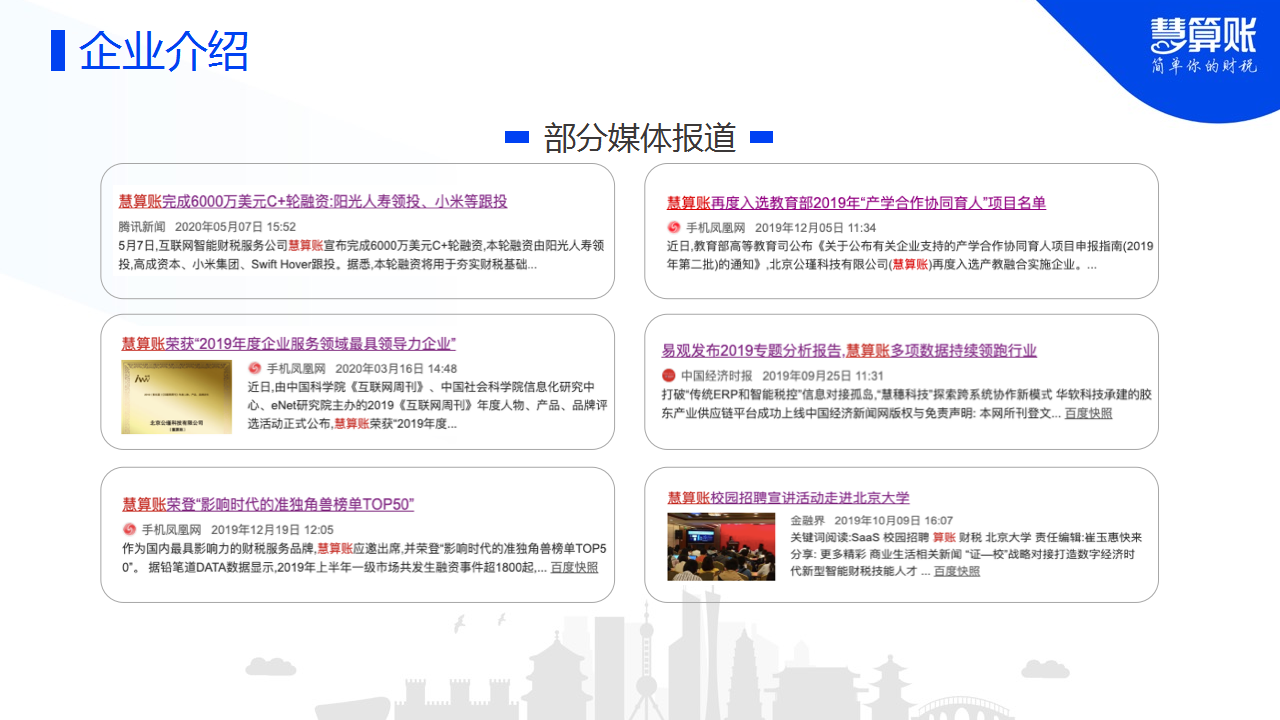Click snippet text starting 5月7日,互联网智能财税服务公司

pos(361,255)
